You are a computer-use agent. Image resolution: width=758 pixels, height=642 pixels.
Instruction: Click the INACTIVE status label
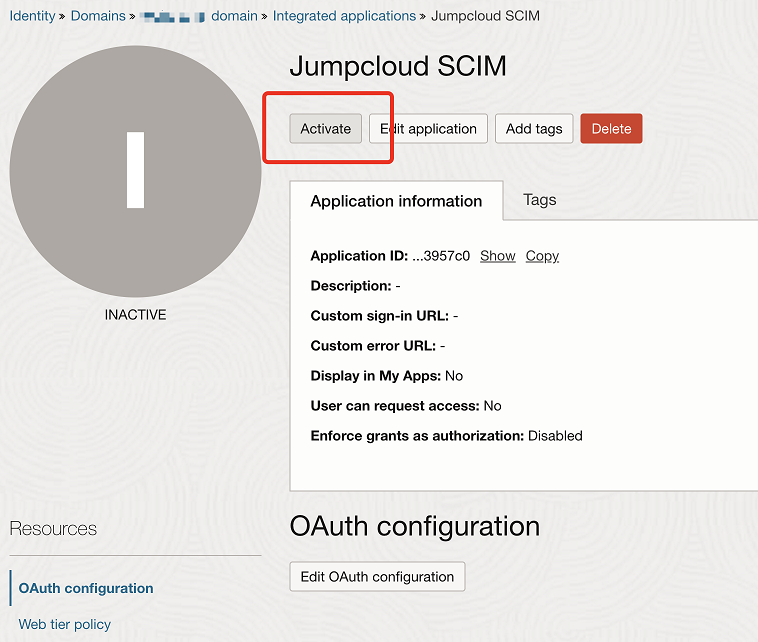[135, 315]
